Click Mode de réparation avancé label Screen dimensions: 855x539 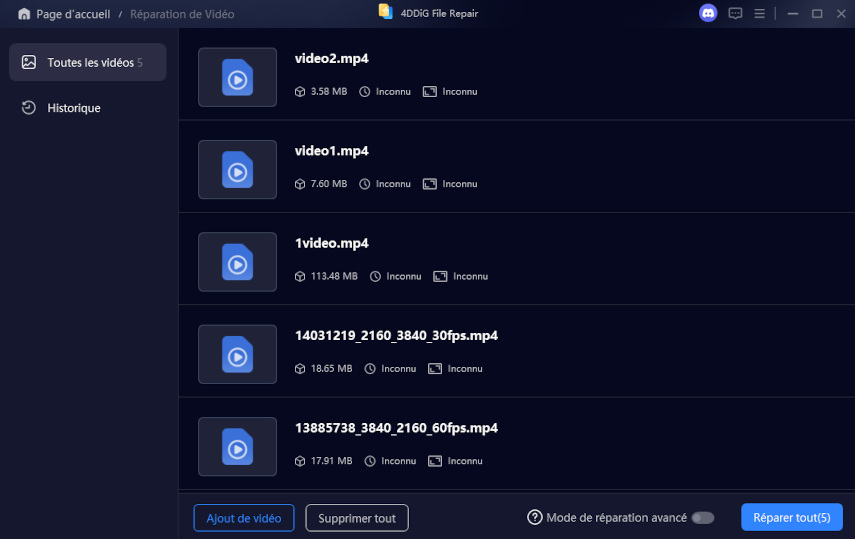tap(616, 518)
